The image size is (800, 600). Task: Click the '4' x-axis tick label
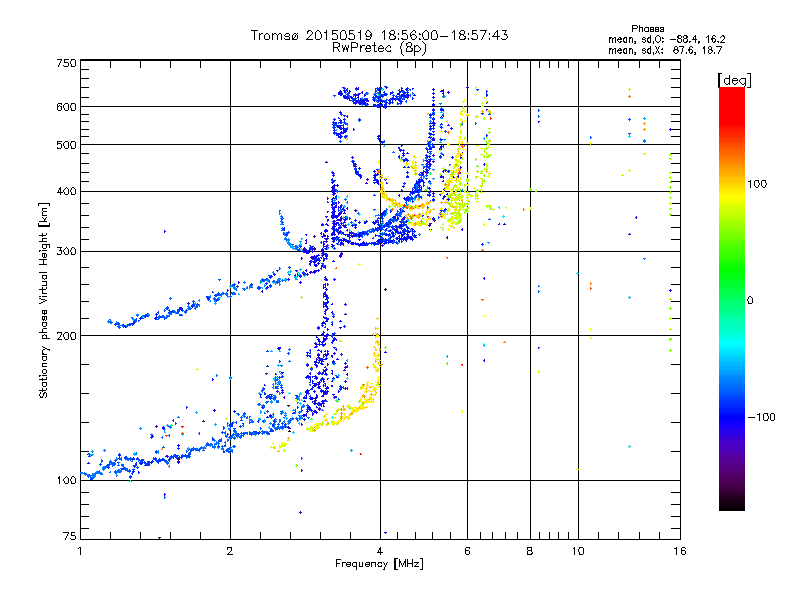(380, 551)
